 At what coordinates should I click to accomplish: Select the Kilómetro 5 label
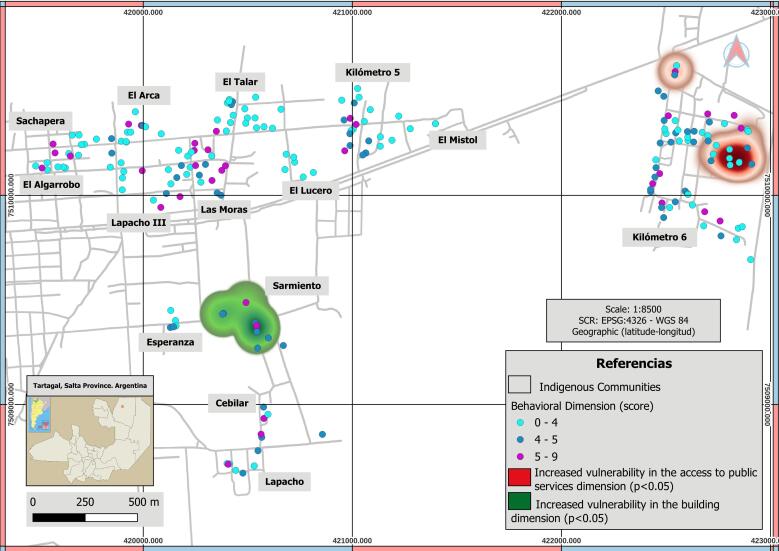[x=373, y=72]
